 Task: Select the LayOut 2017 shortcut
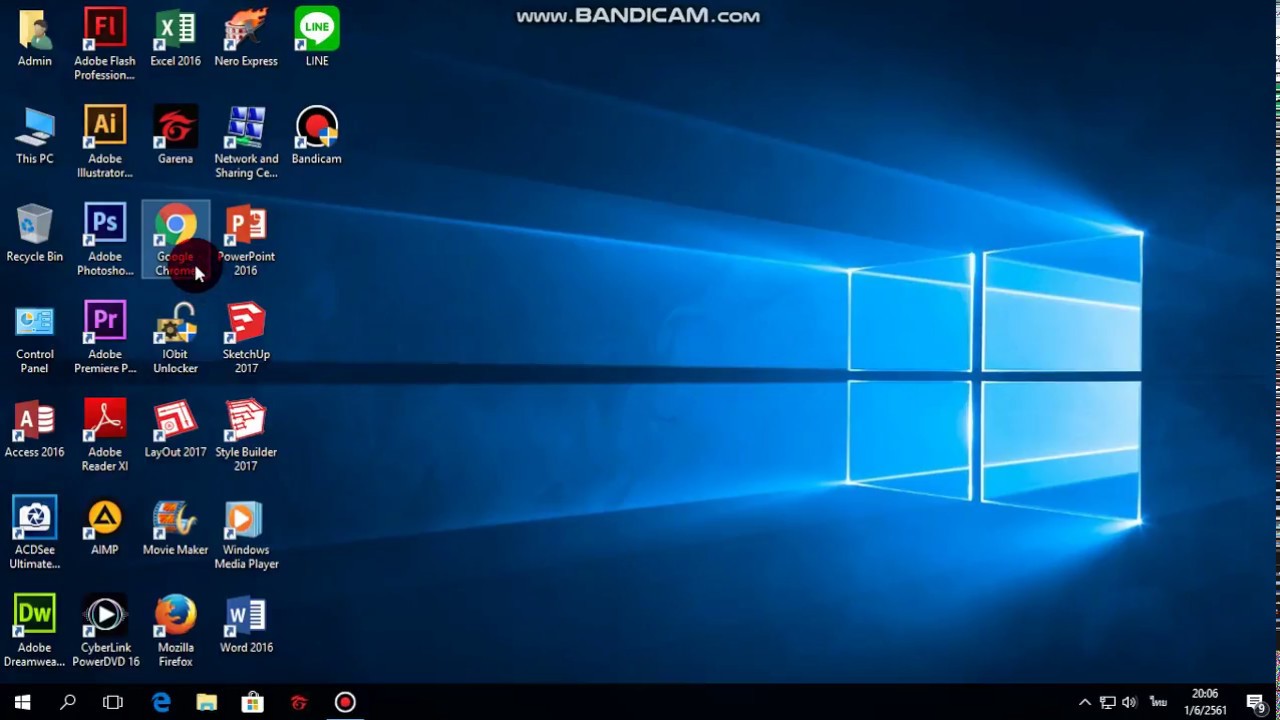coord(175,429)
